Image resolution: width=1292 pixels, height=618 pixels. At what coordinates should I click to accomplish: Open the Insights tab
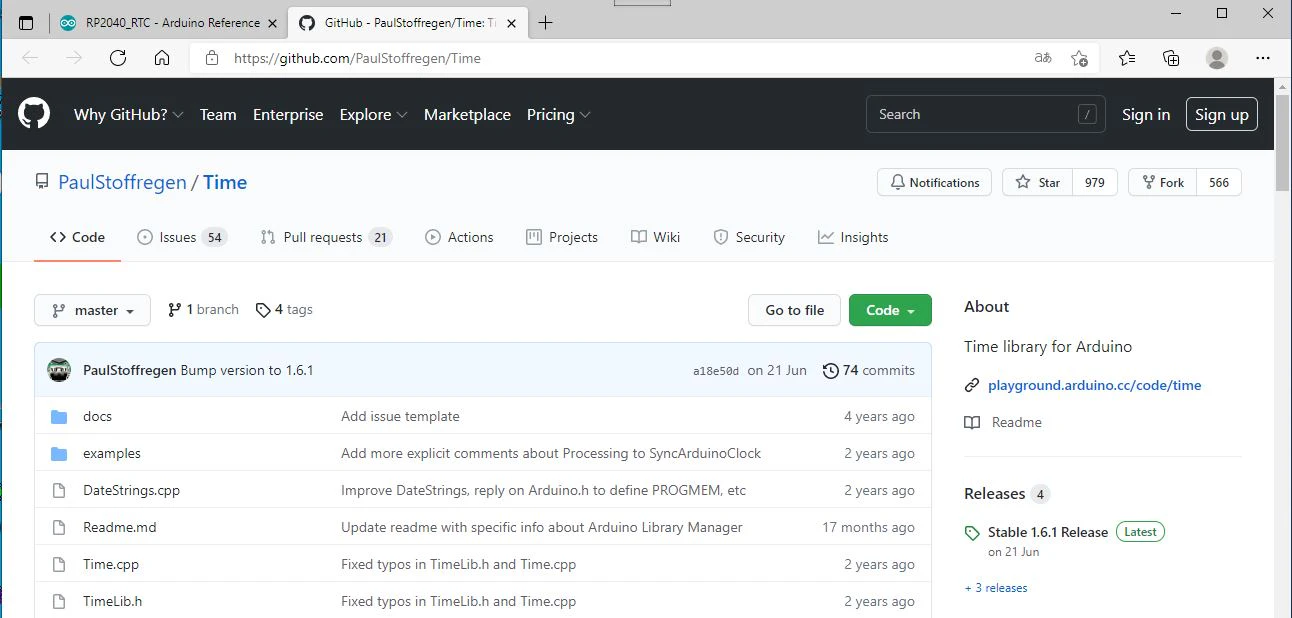[853, 237]
